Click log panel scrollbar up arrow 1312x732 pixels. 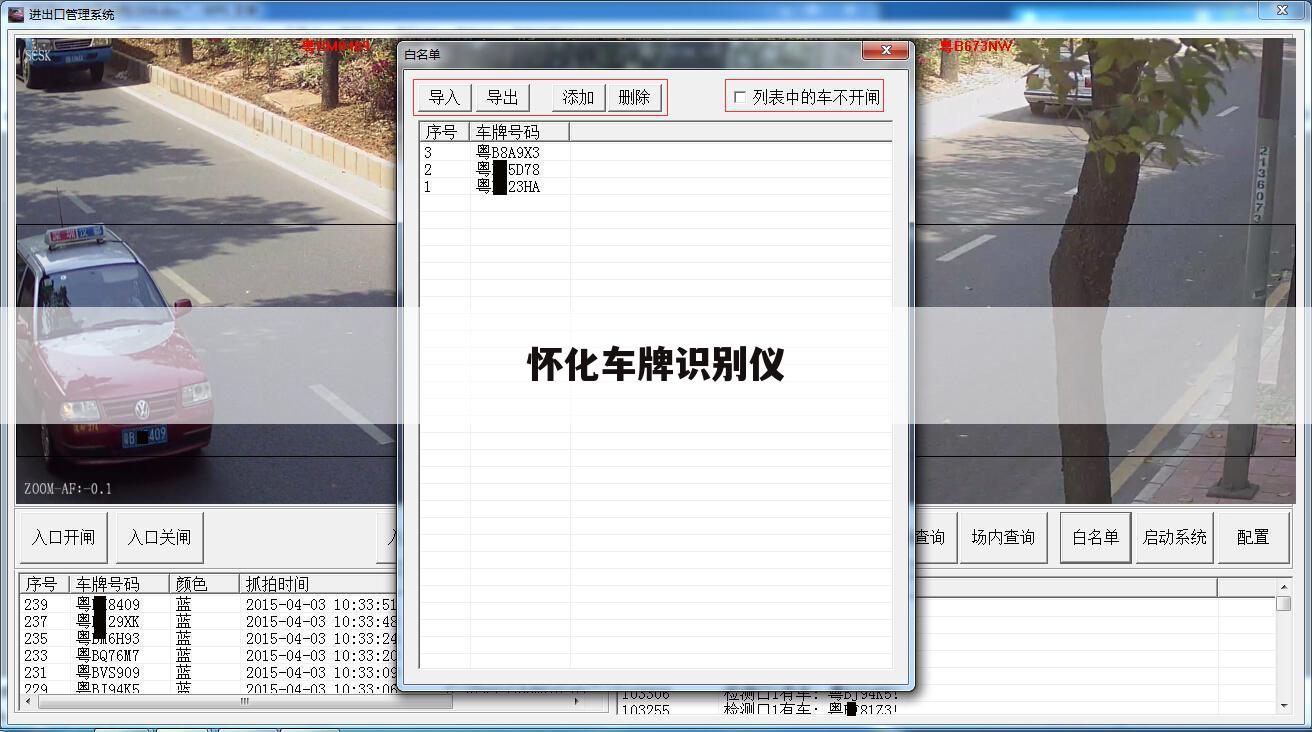[x=1284, y=586]
